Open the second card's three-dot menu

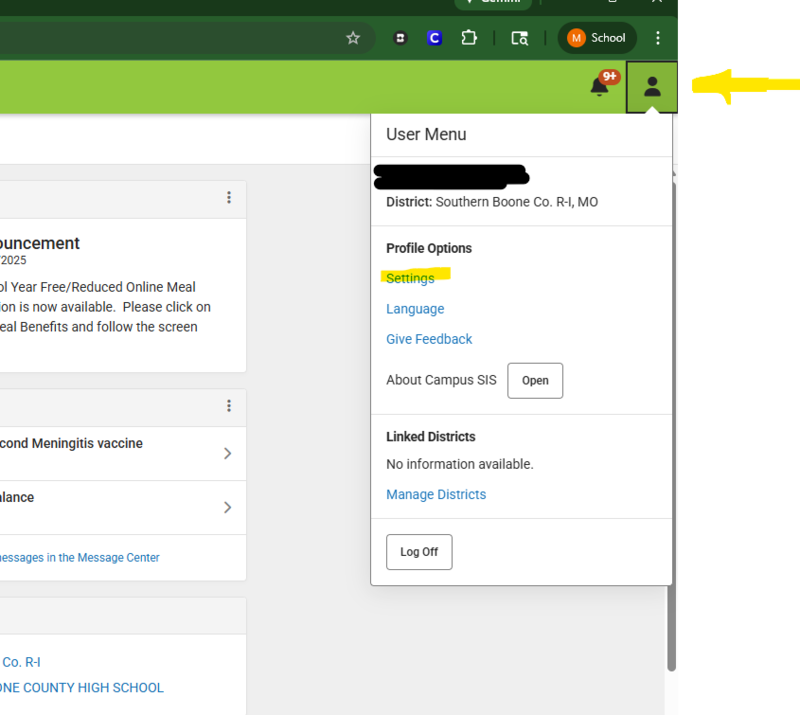tap(229, 405)
